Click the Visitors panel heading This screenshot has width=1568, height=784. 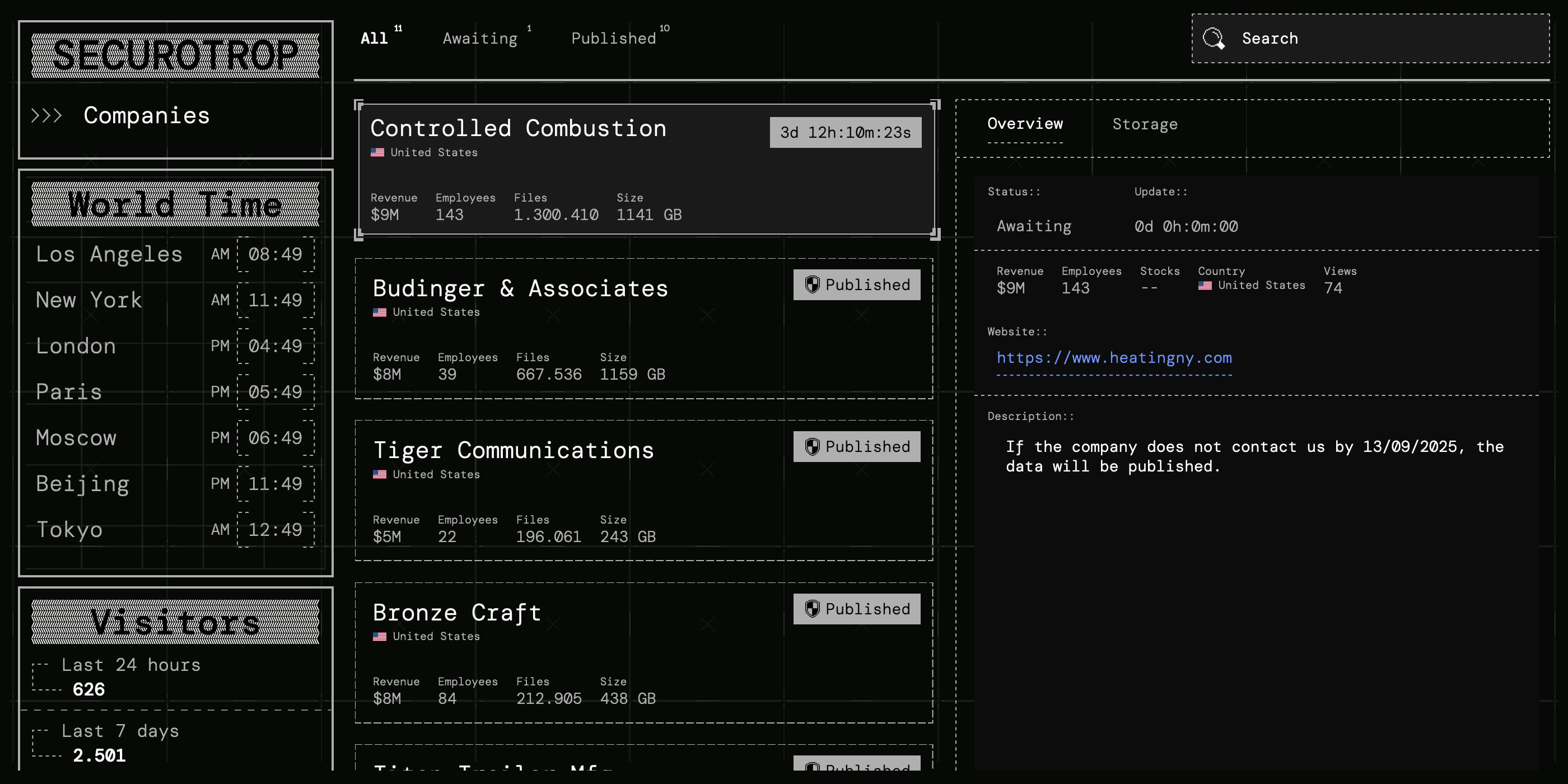(175, 622)
